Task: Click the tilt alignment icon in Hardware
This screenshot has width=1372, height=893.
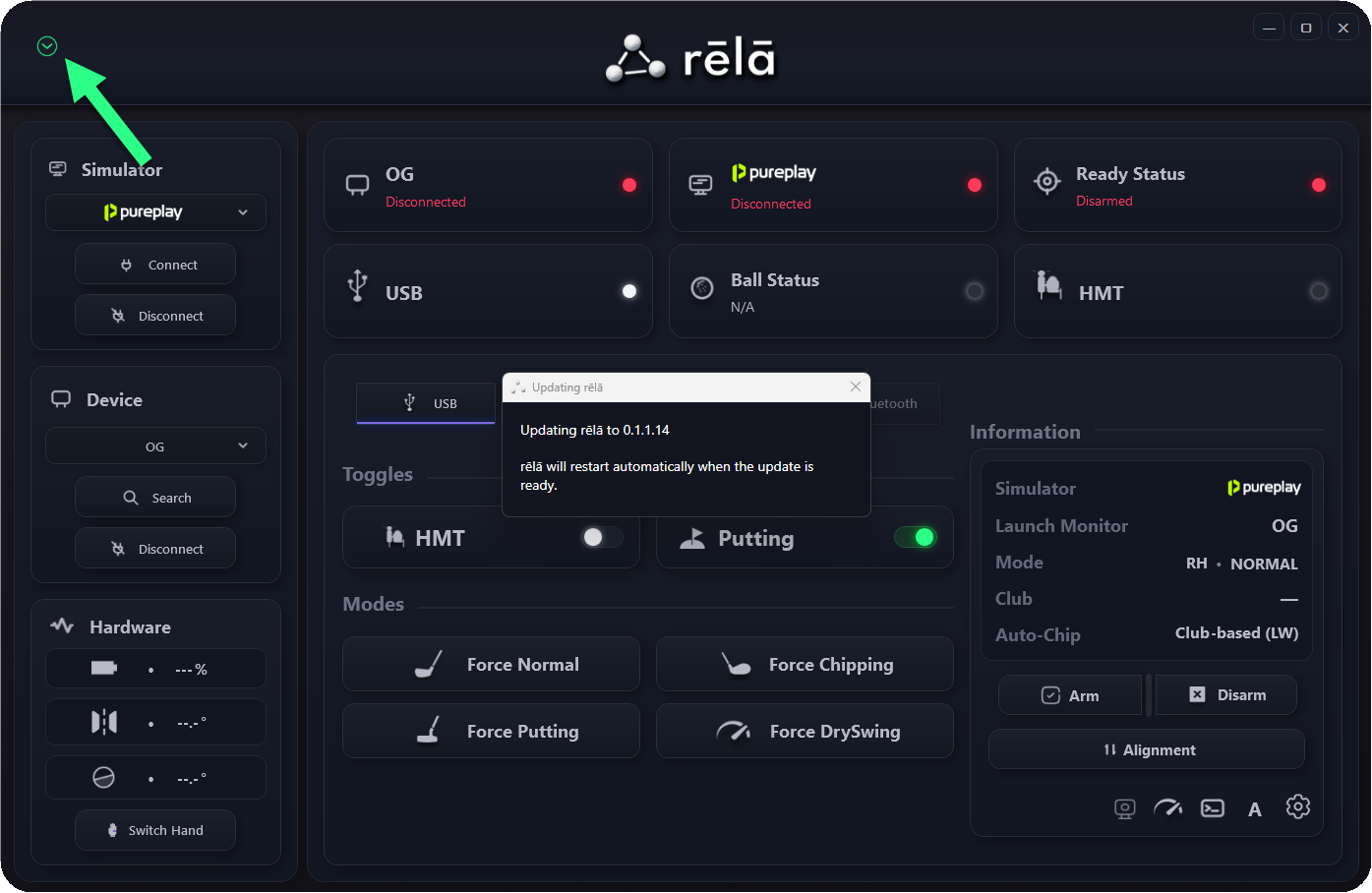Action: 104,722
